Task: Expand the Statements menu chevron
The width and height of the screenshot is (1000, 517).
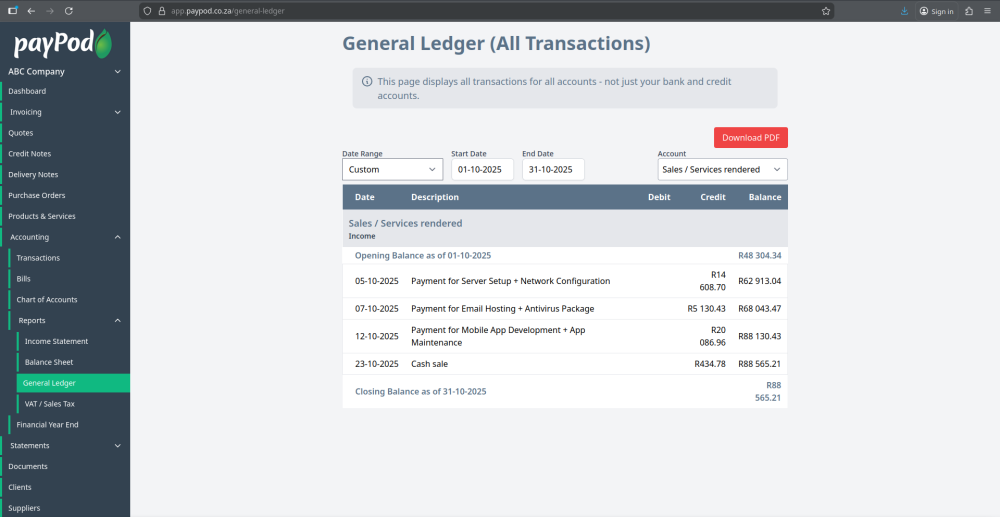Action: coord(117,446)
